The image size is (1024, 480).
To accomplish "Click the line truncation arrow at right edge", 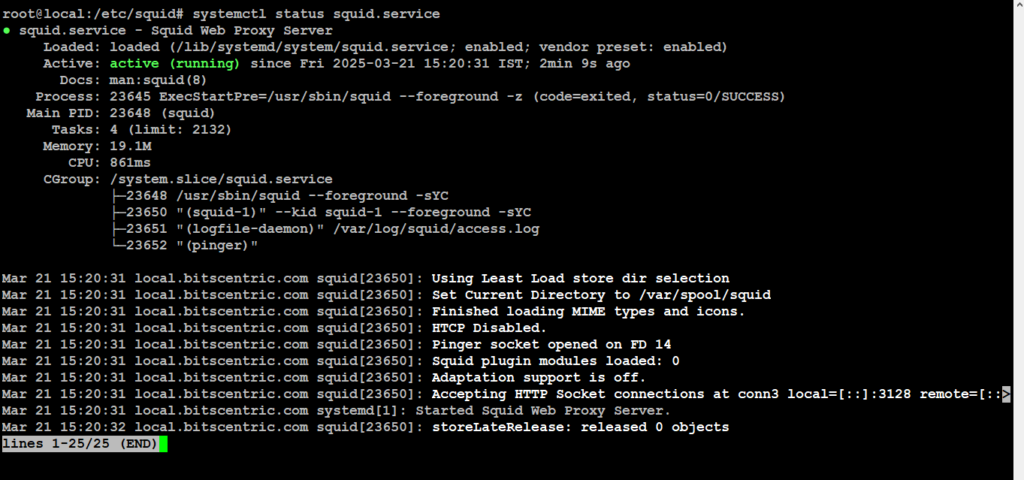I will click(x=1006, y=394).
